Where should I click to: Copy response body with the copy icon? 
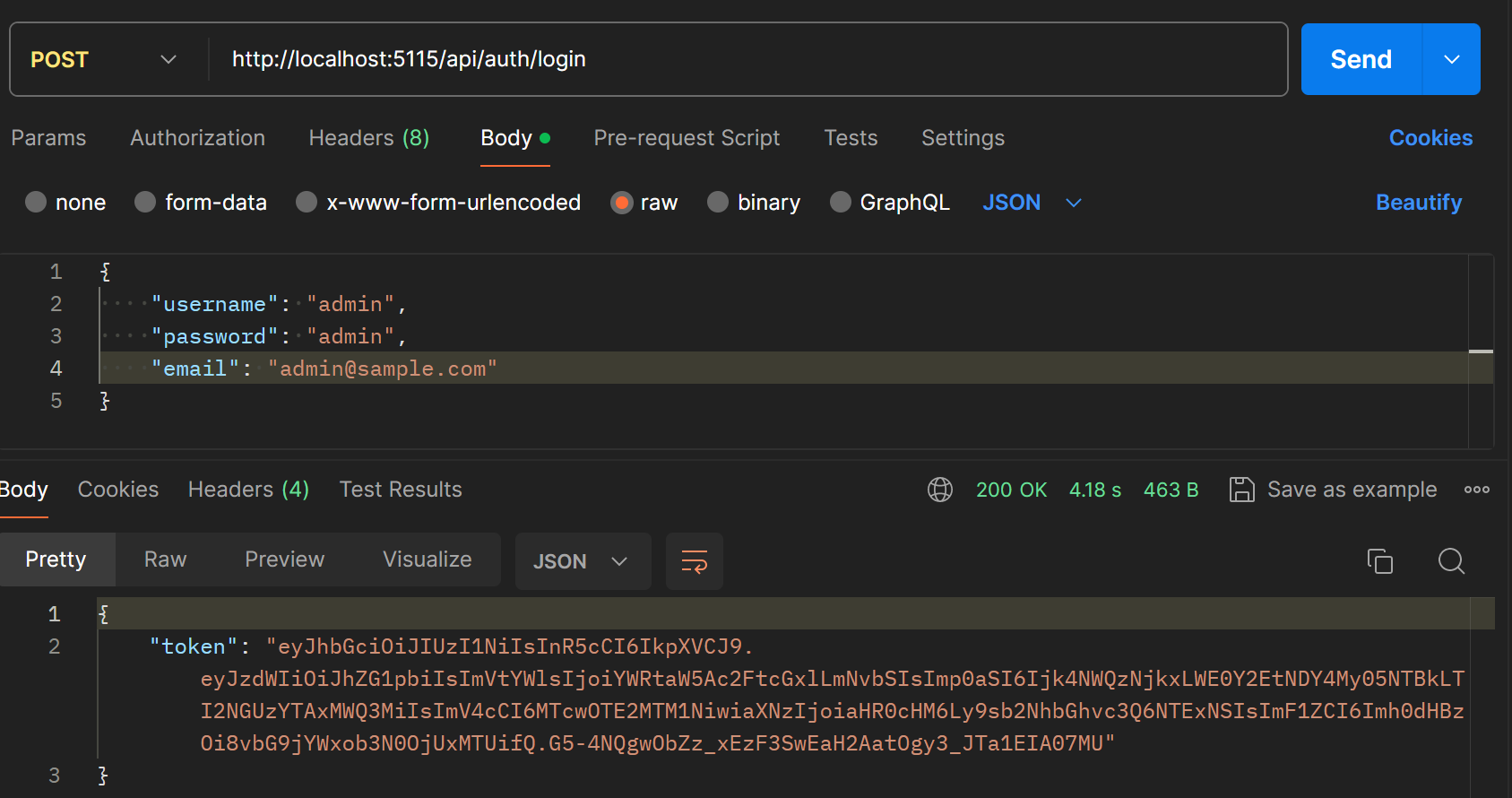point(1379,561)
